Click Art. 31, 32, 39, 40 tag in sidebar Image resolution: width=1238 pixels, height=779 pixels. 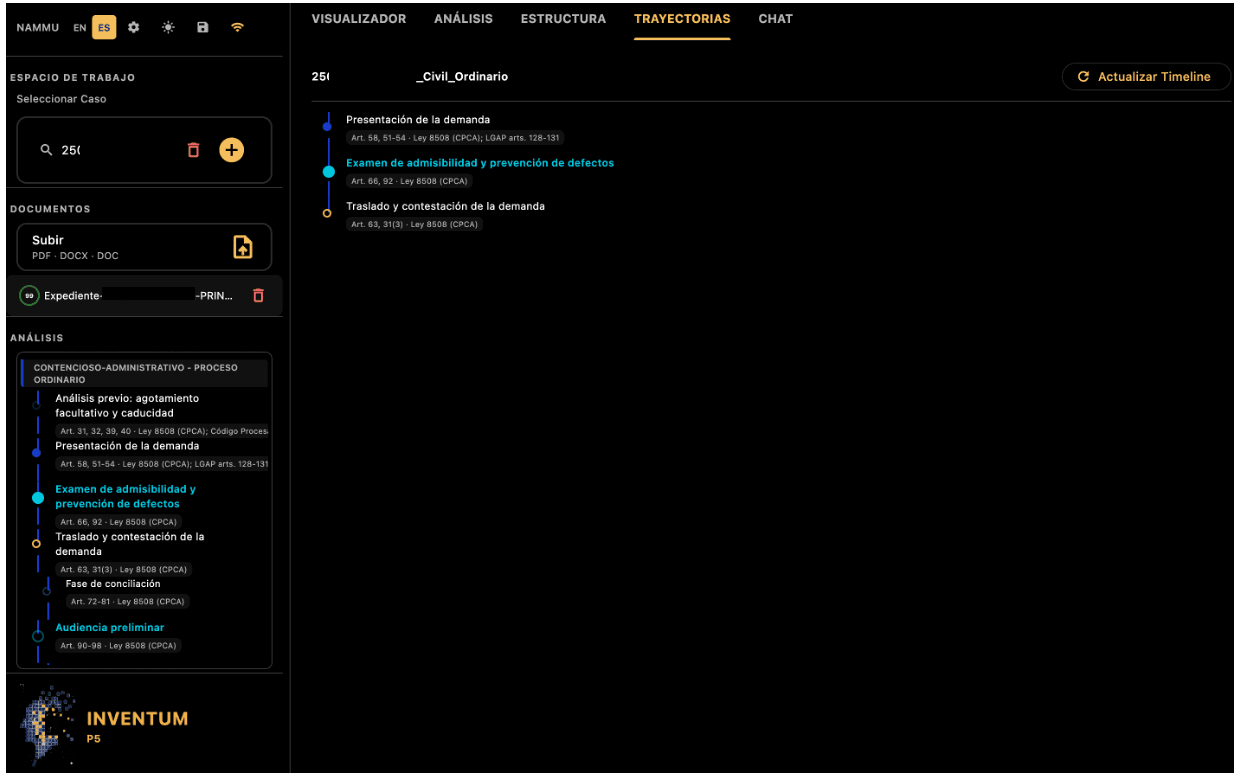[x=163, y=431]
